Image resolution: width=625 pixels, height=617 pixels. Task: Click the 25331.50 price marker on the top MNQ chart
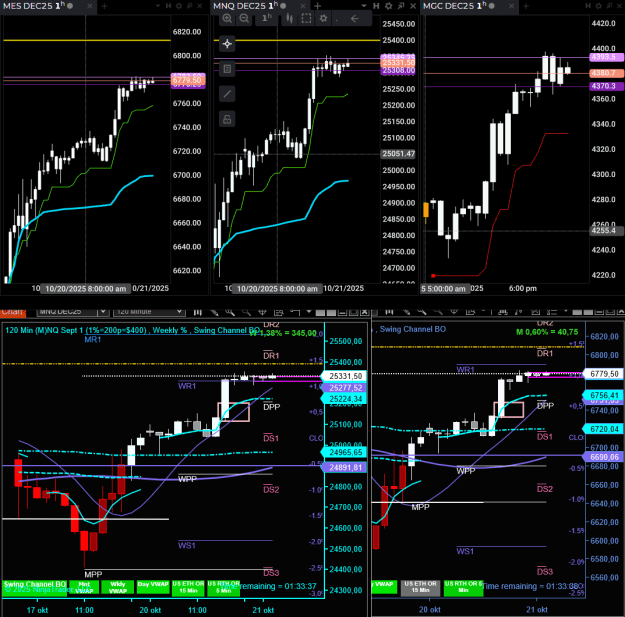[398, 63]
